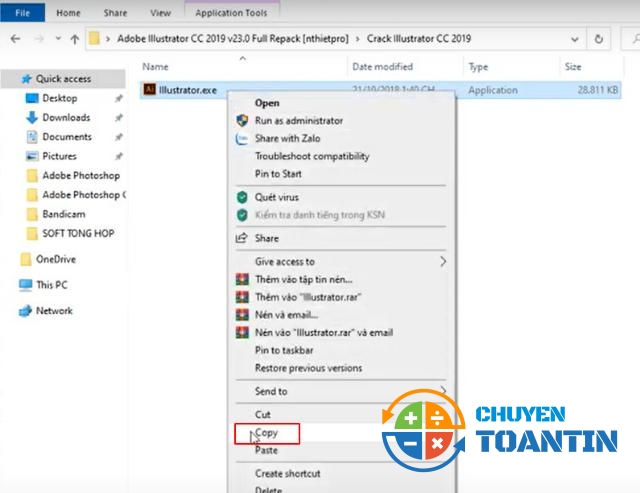Navigate to Adobe Illustrator CC 2019 v23.0 breadcrumb
This screenshot has height=493, width=640.
pos(233,39)
